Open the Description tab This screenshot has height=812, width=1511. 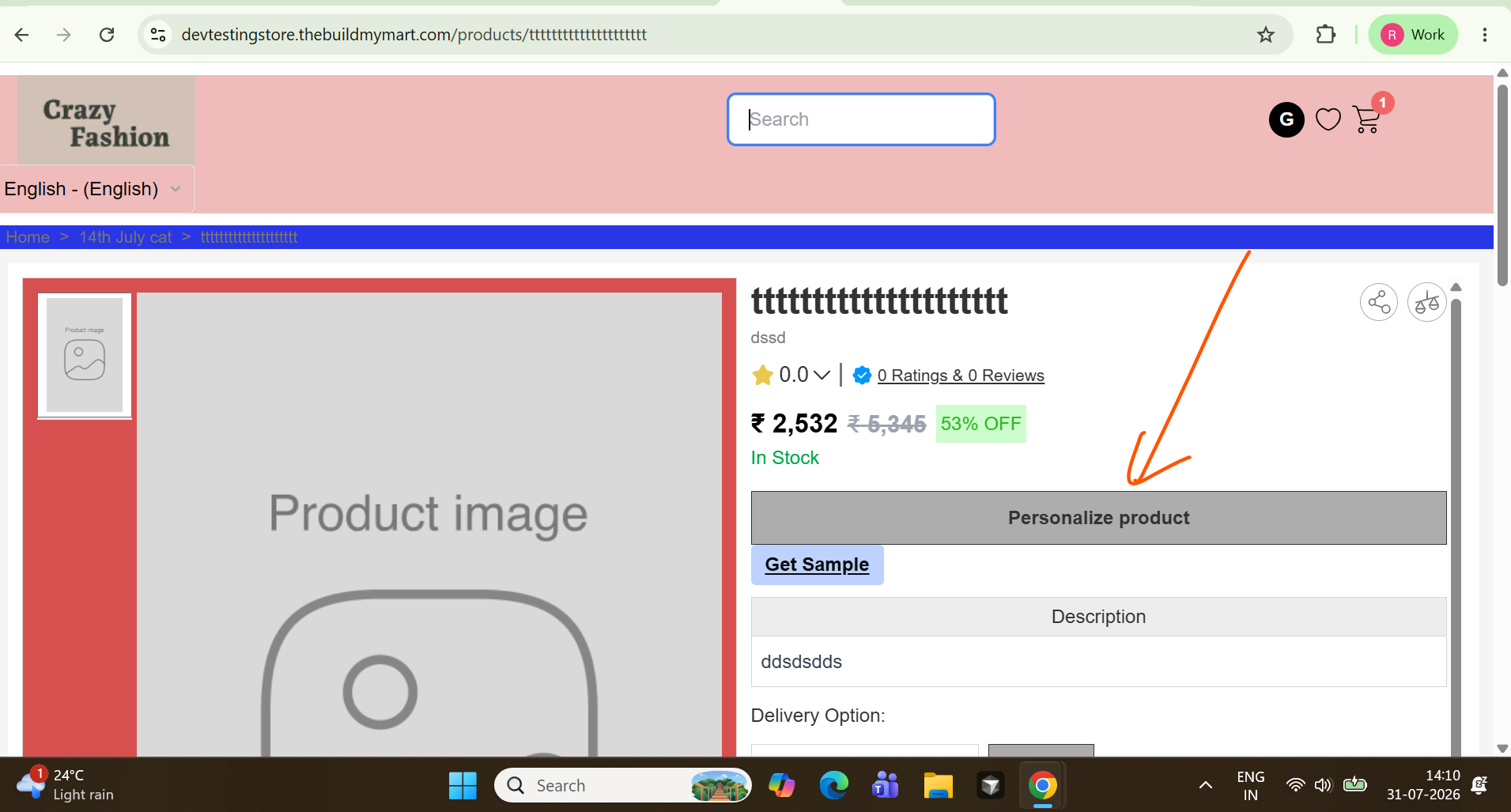tap(1098, 617)
